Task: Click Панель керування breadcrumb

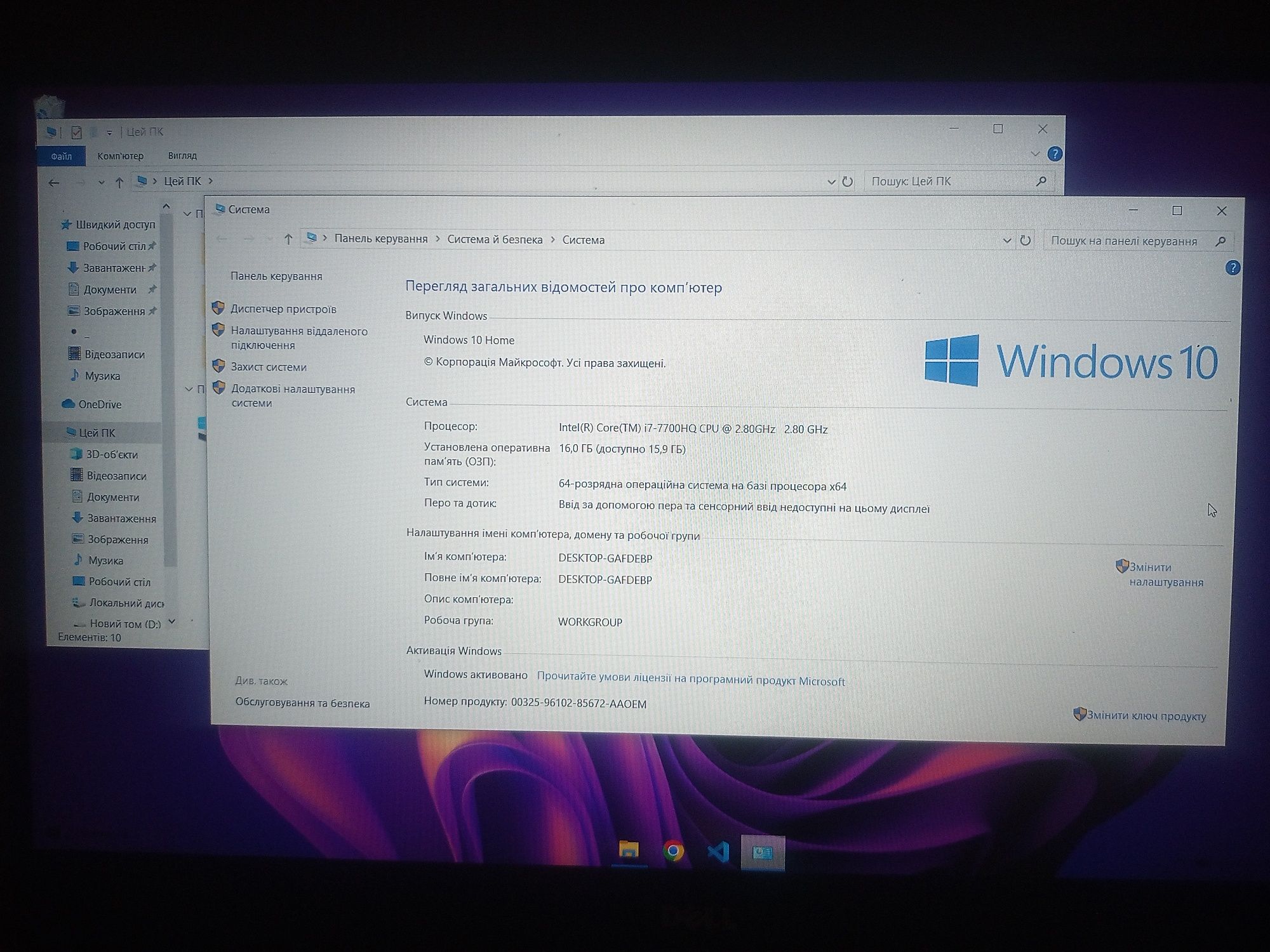Action: 381,239
